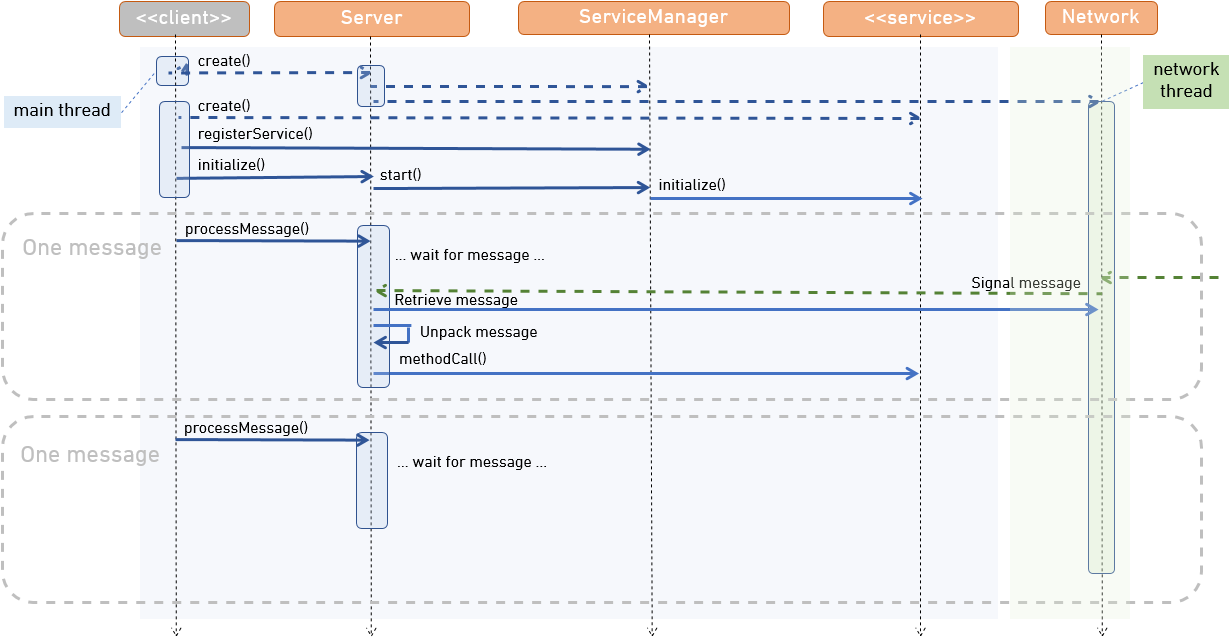This screenshot has height=644, width=1230.
Task: Click the Server activation bar below processMessage()
Action: (371, 305)
